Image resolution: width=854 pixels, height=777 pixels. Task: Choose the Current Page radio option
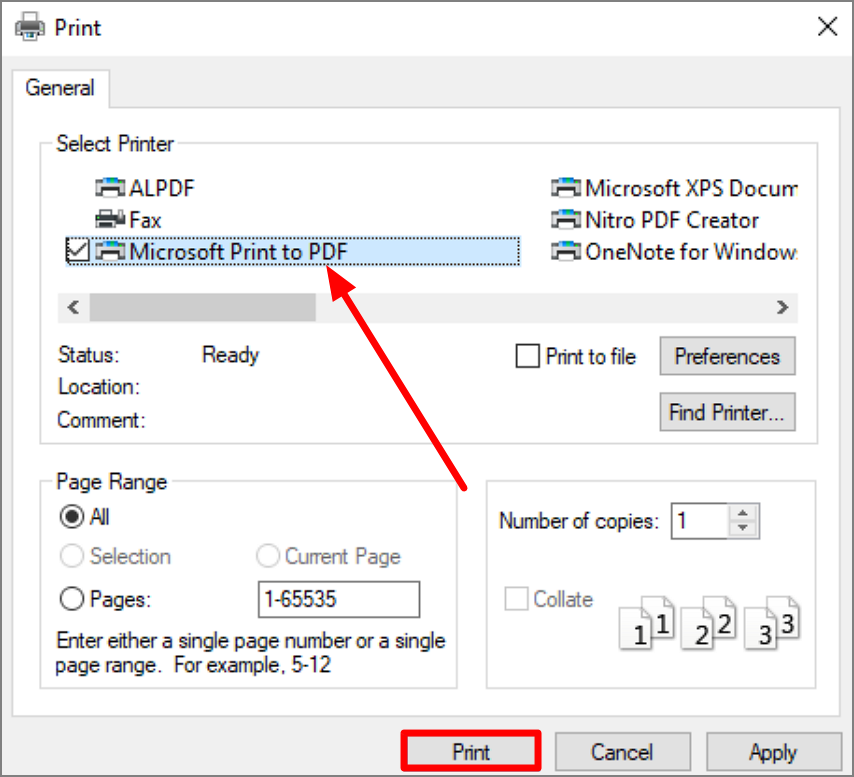pos(268,556)
